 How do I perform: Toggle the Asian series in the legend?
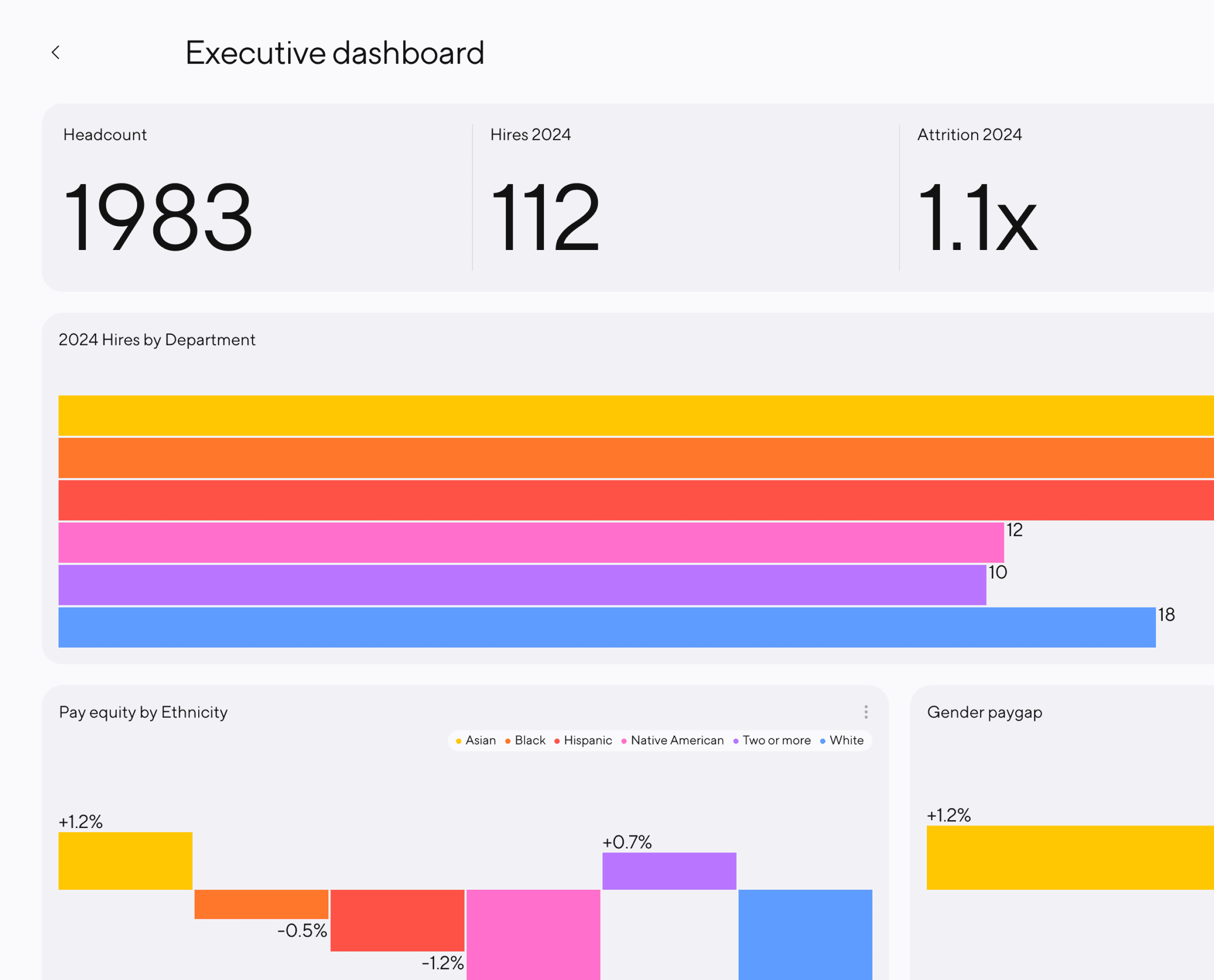pyautogui.click(x=476, y=740)
